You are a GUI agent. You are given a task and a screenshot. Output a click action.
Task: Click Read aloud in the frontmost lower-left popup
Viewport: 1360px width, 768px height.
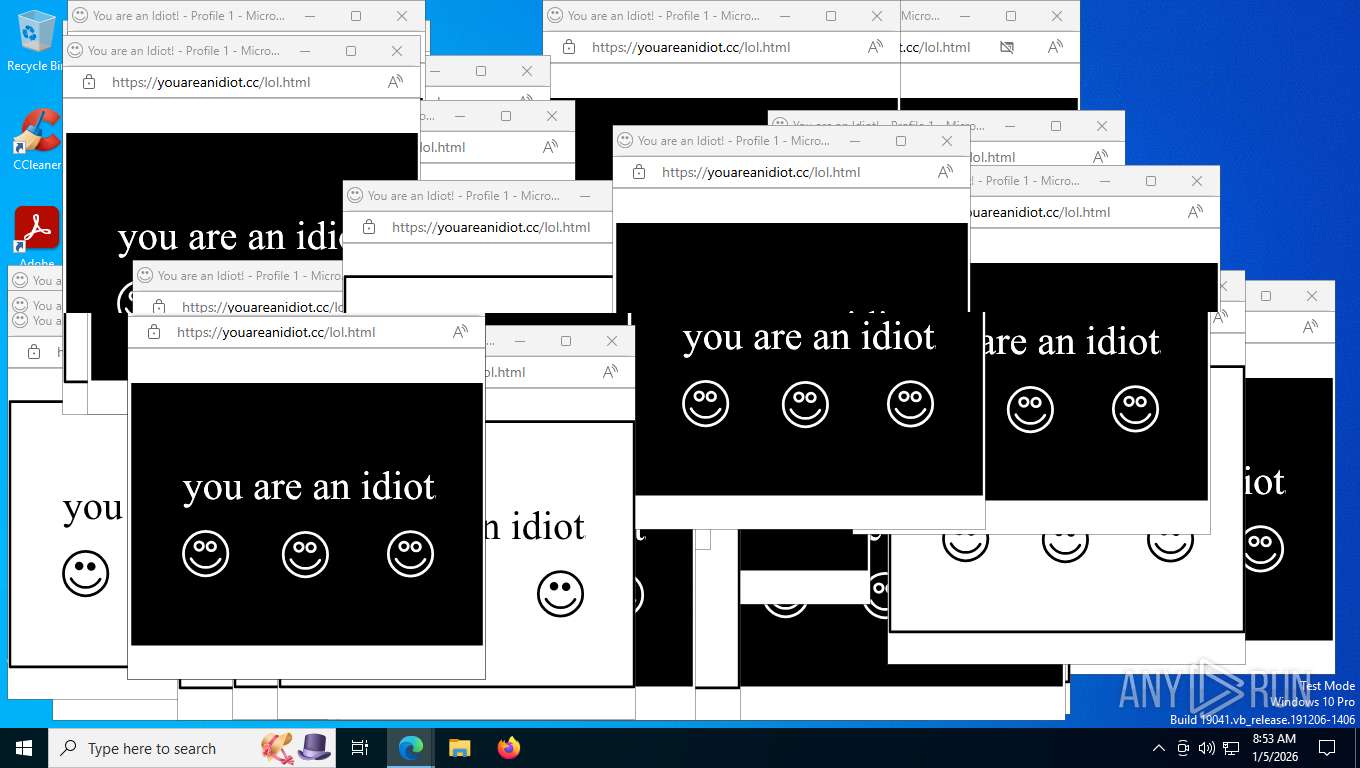point(460,332)
